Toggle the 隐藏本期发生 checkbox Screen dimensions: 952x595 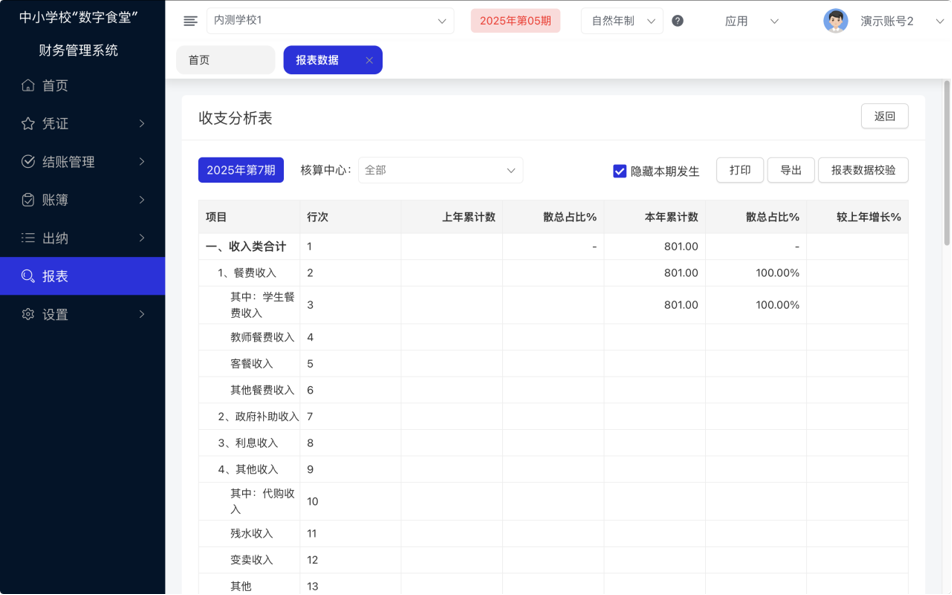pos(620,171)
